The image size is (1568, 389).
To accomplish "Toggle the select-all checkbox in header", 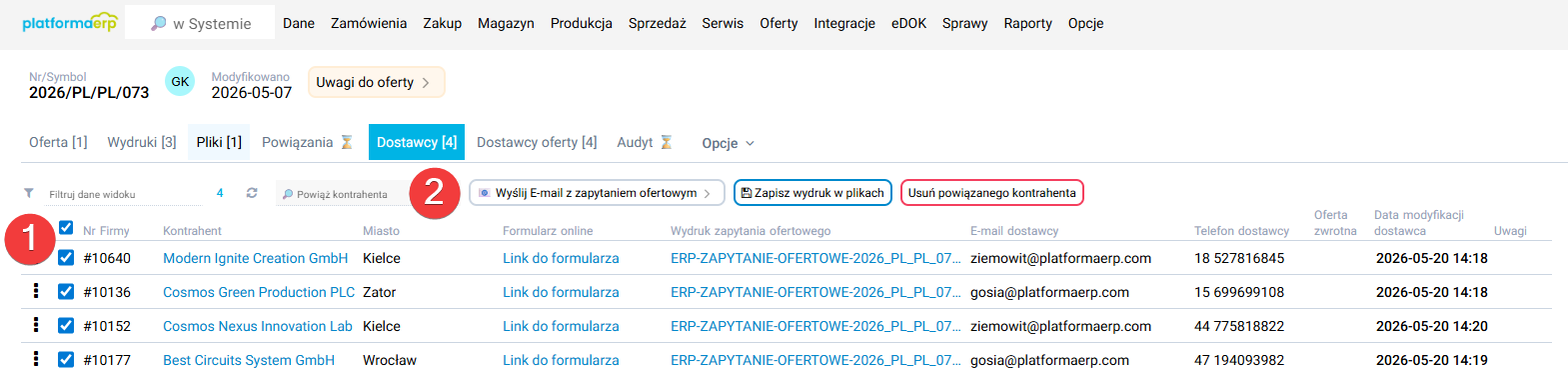I will coord(66,228).
